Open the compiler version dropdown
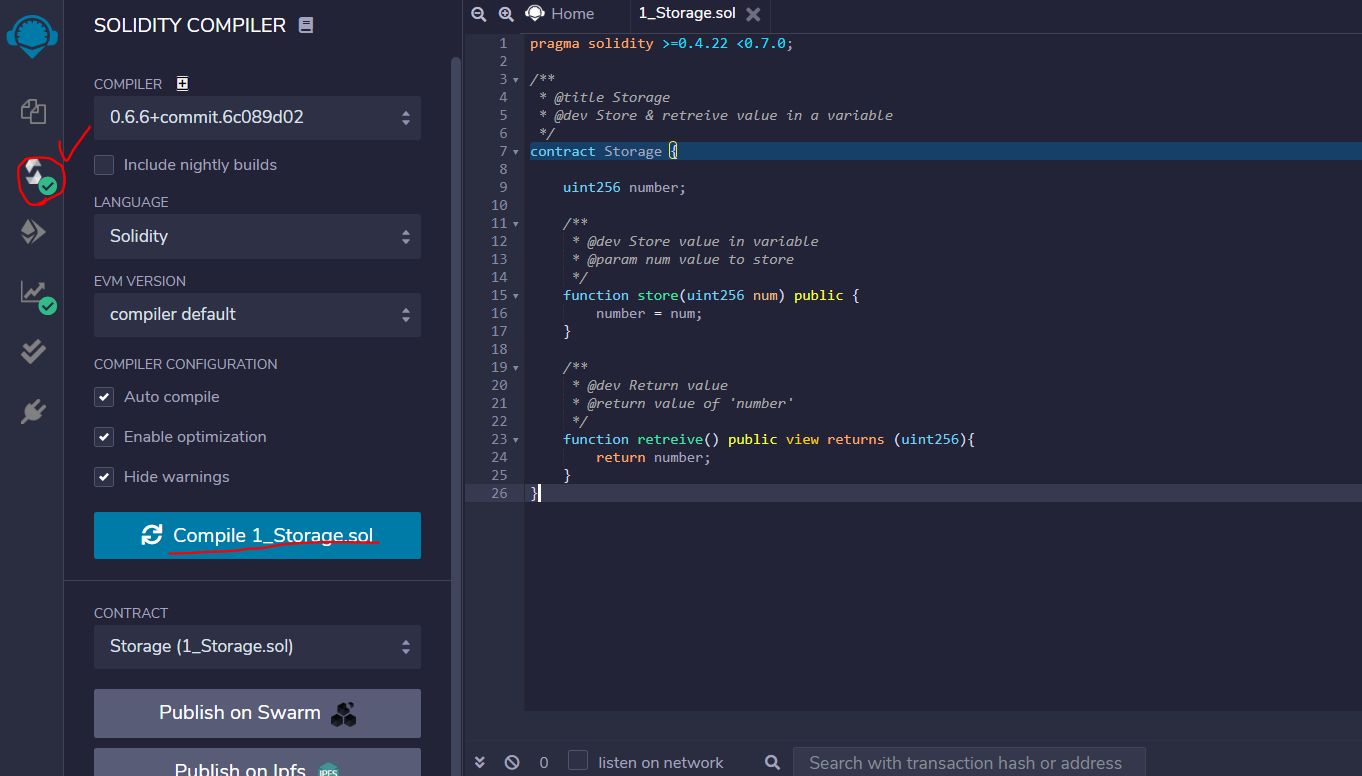This screenshot has width=1362, height=776. coord(257,118)
